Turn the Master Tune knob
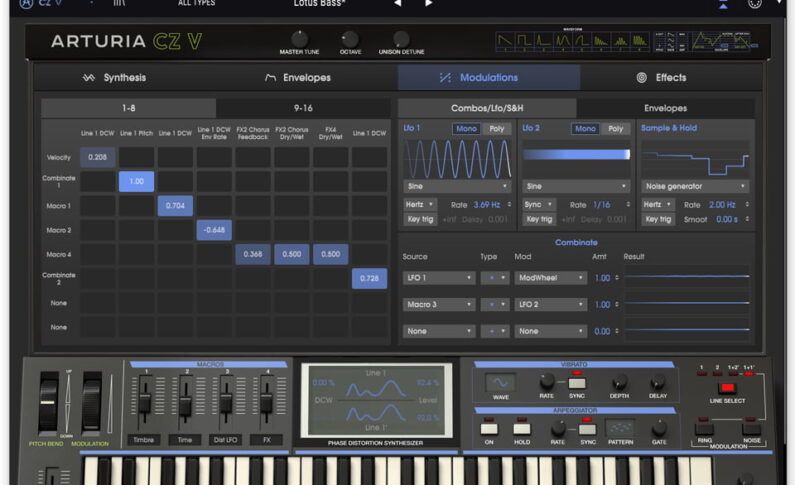Image resolution: width=795 pixels, height=485 pixels. (299, 39)
